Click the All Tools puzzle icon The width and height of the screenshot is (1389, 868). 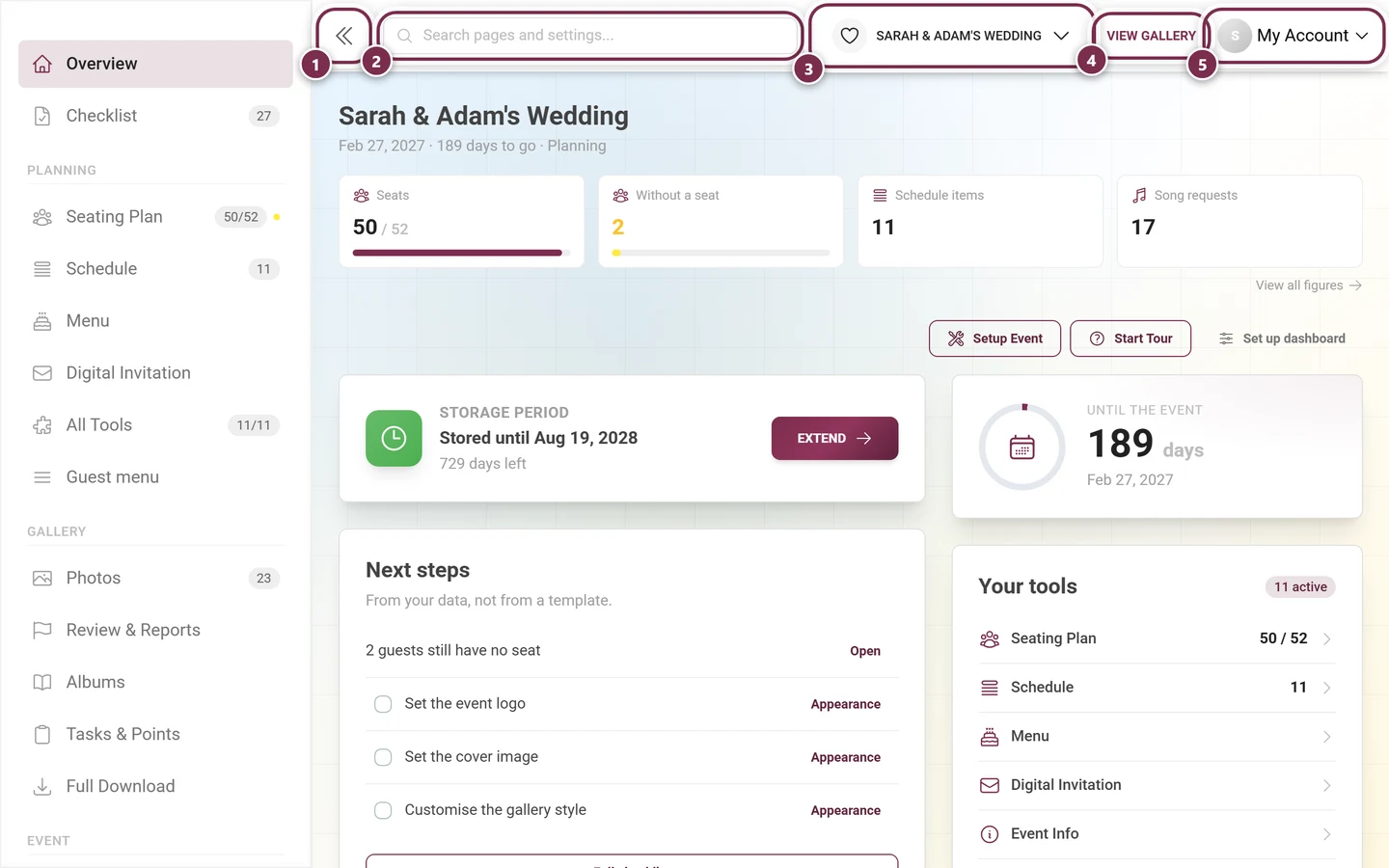(x=42, y=425)
